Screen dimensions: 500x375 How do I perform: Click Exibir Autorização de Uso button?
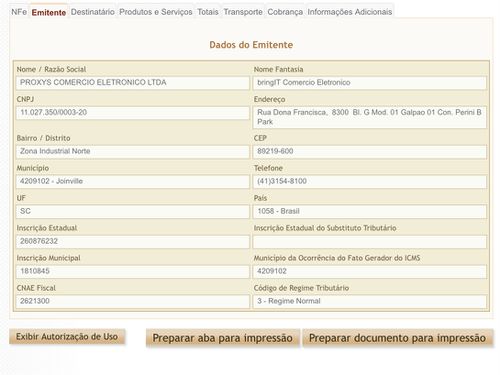pyautogui.click(x=67, y=337)
